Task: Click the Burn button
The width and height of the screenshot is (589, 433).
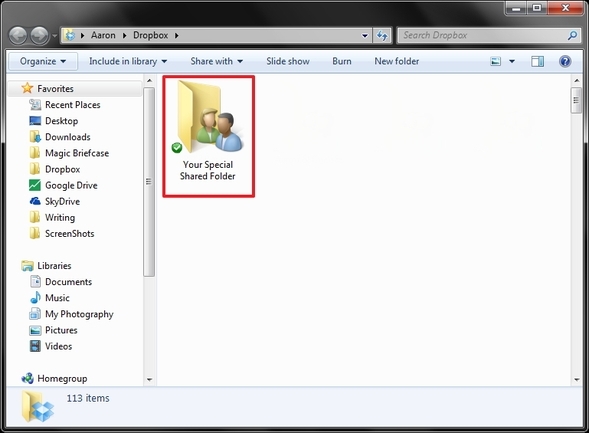Action: (x=342, y=61)
